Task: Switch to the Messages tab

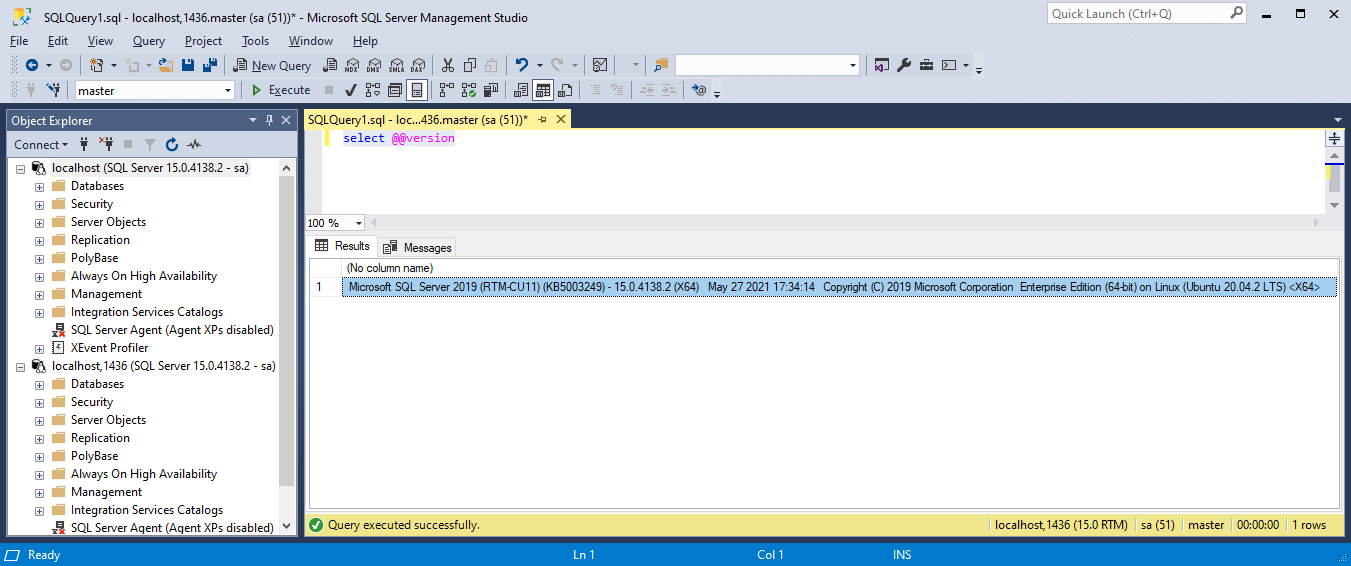Action: [x=418, y=247]
